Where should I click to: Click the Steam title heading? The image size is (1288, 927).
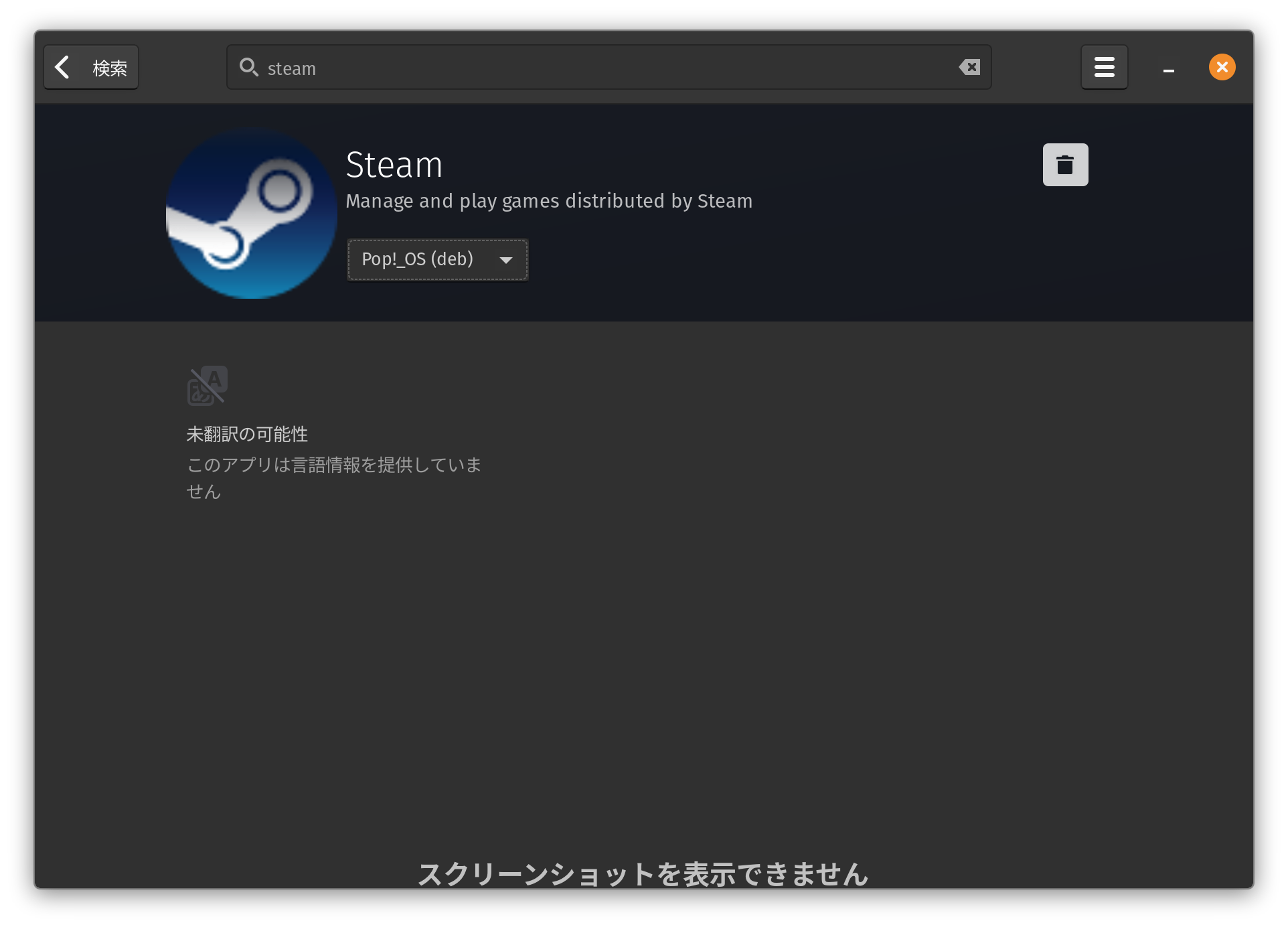pyautogui.click(x=394, y=165)
